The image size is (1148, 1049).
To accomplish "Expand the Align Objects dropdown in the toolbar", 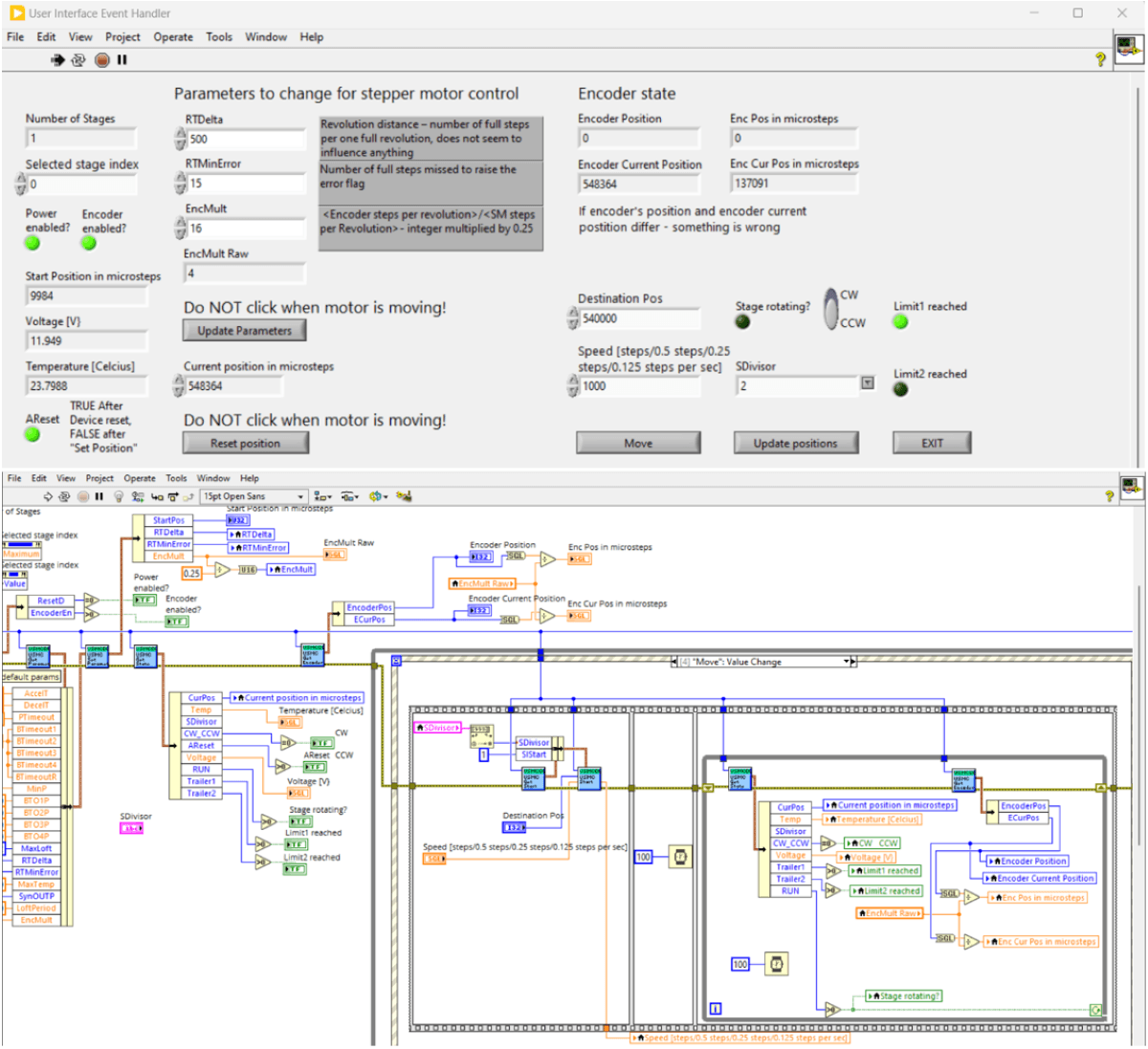I will coord(322,496).
